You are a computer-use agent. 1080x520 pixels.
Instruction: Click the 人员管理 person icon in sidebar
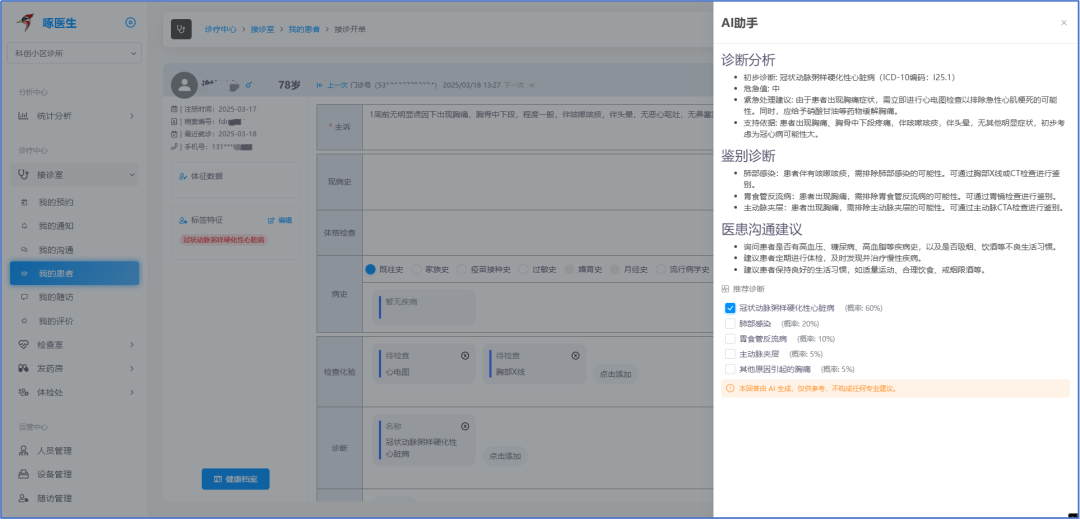click(x=24, y=451)
